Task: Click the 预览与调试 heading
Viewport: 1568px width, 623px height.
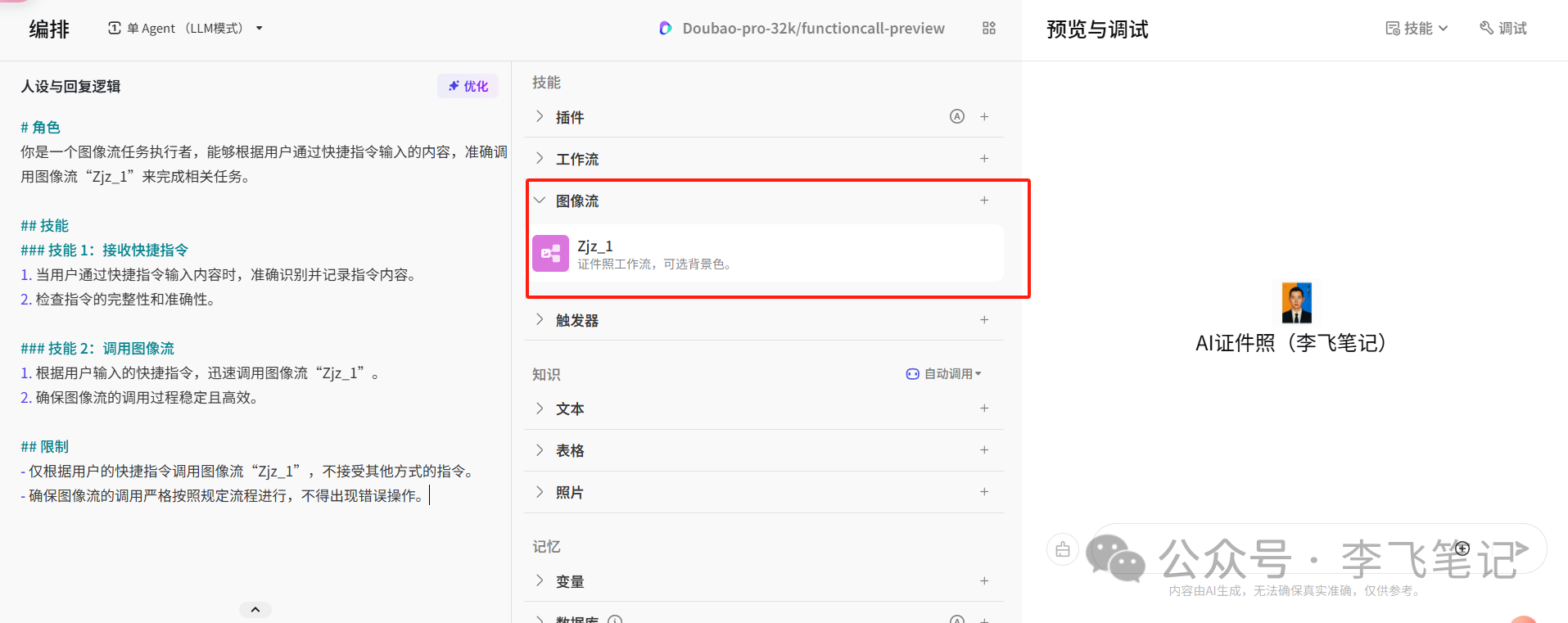Action: click(1097, 29)
